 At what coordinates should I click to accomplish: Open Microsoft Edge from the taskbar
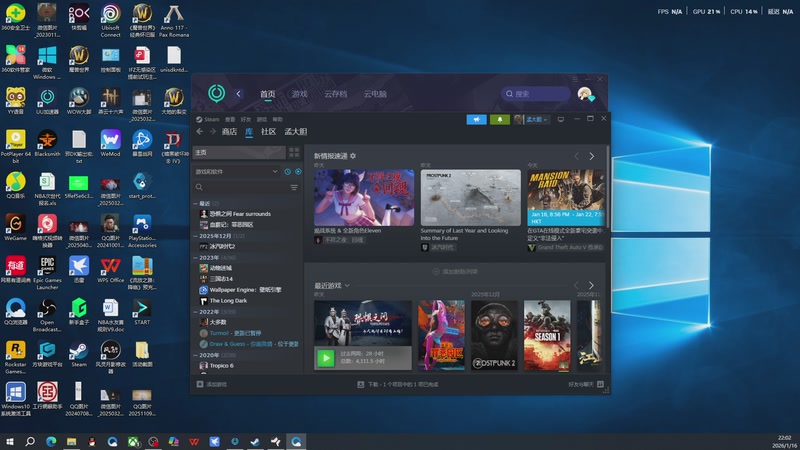[x=51, y=442]
